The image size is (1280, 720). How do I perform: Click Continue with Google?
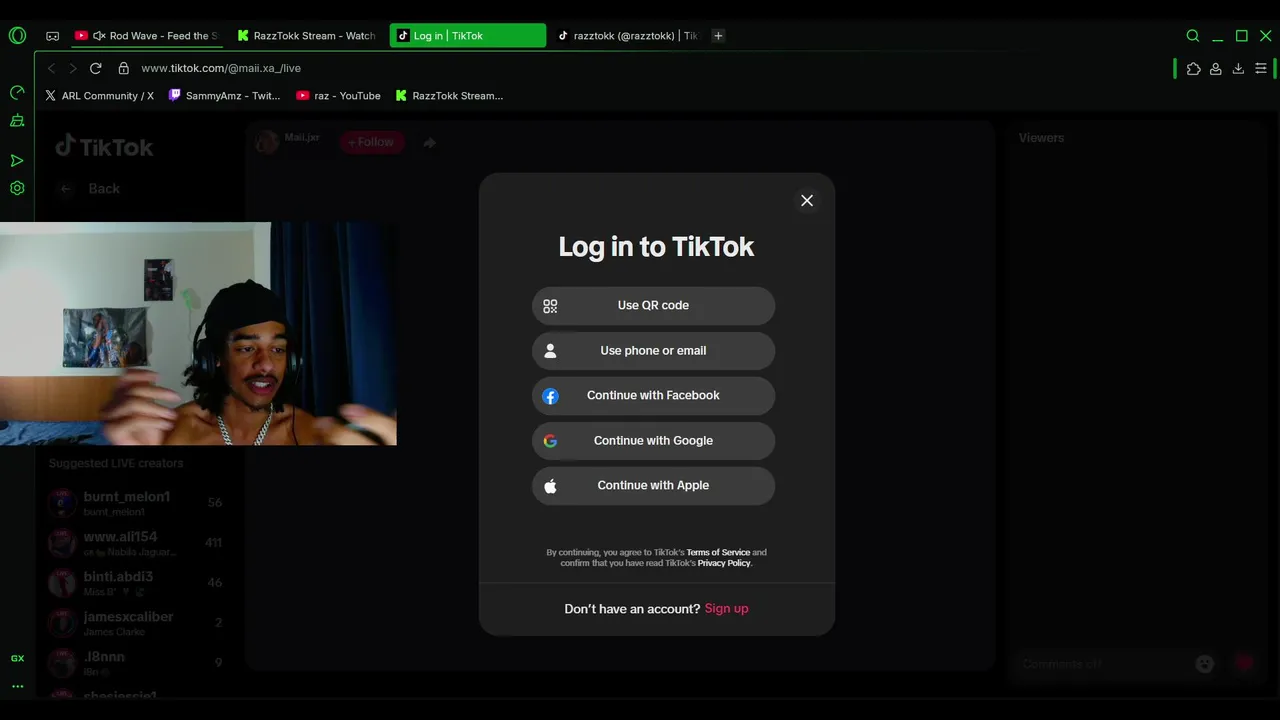tap(653, 441)
